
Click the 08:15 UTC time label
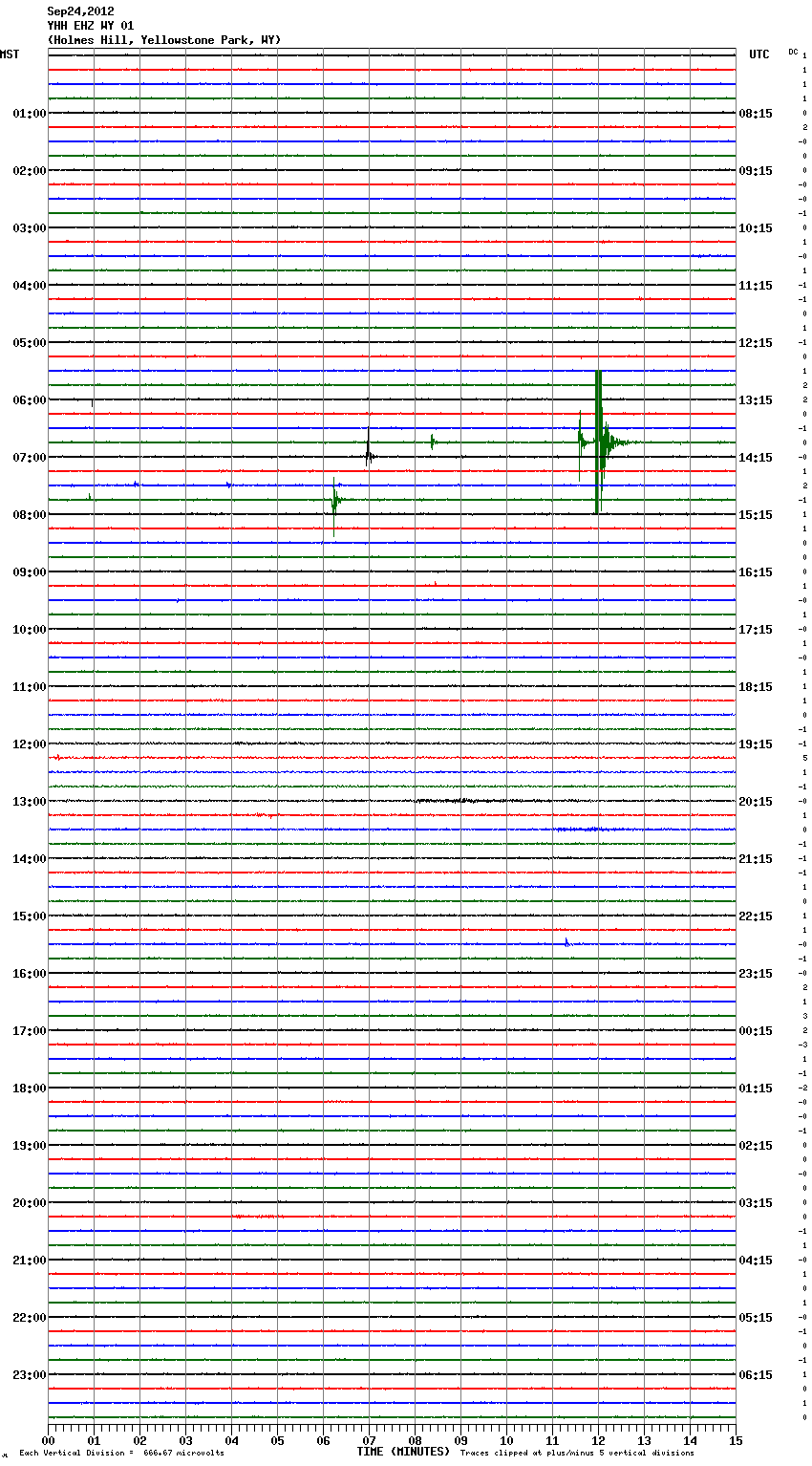point(756,114)
